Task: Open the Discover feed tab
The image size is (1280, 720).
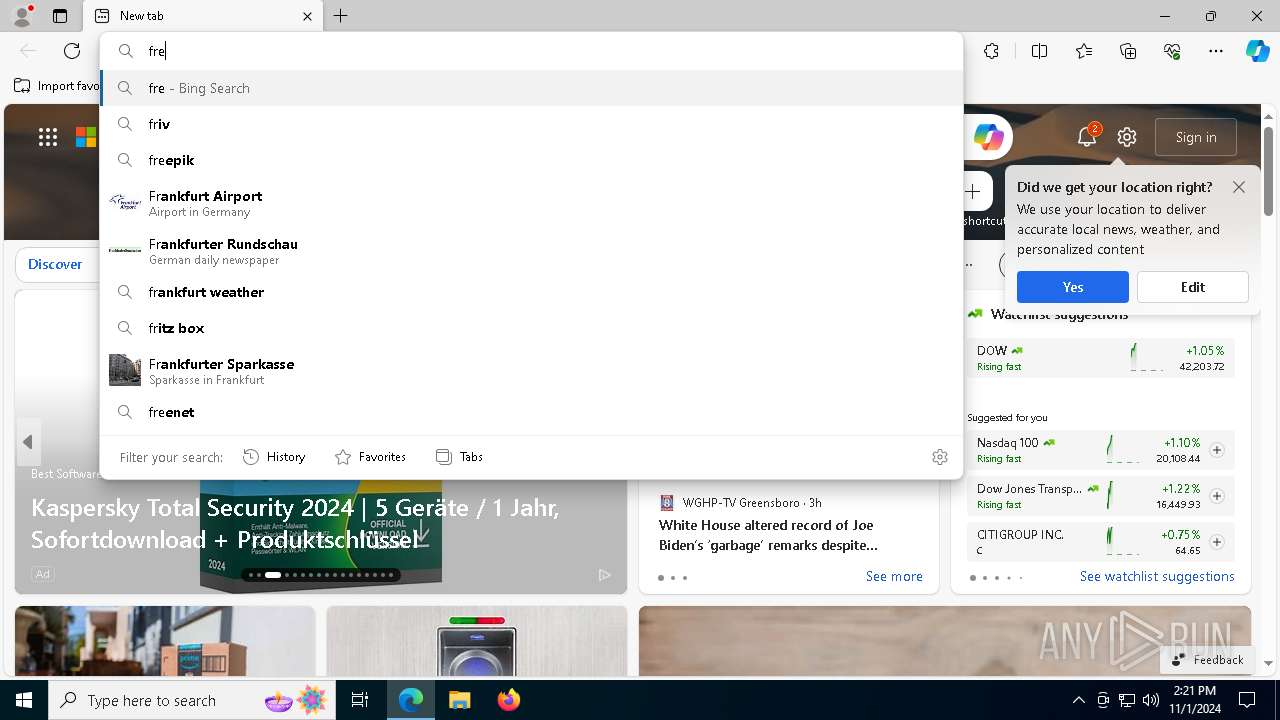Action: (55, 264)
